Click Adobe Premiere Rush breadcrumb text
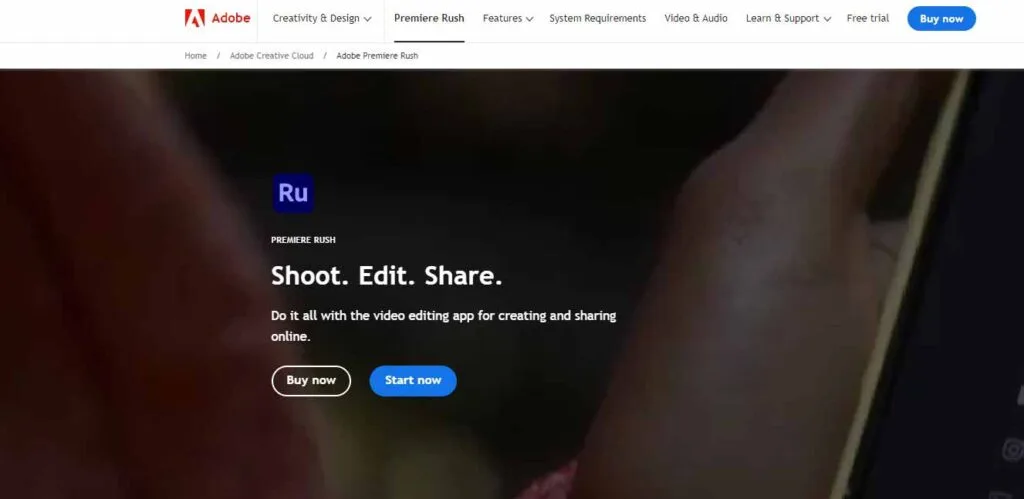This screenshot has width=1024, height=499. click(377, 56)
